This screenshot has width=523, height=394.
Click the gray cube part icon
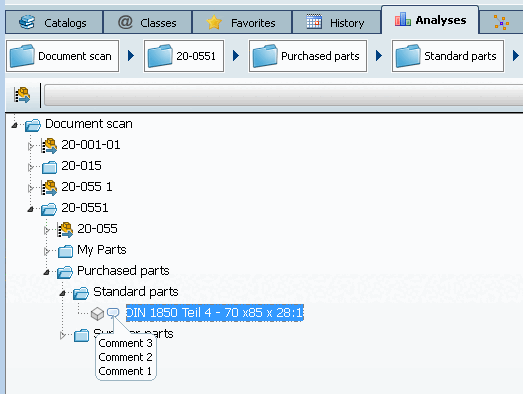tap(97, 313)
